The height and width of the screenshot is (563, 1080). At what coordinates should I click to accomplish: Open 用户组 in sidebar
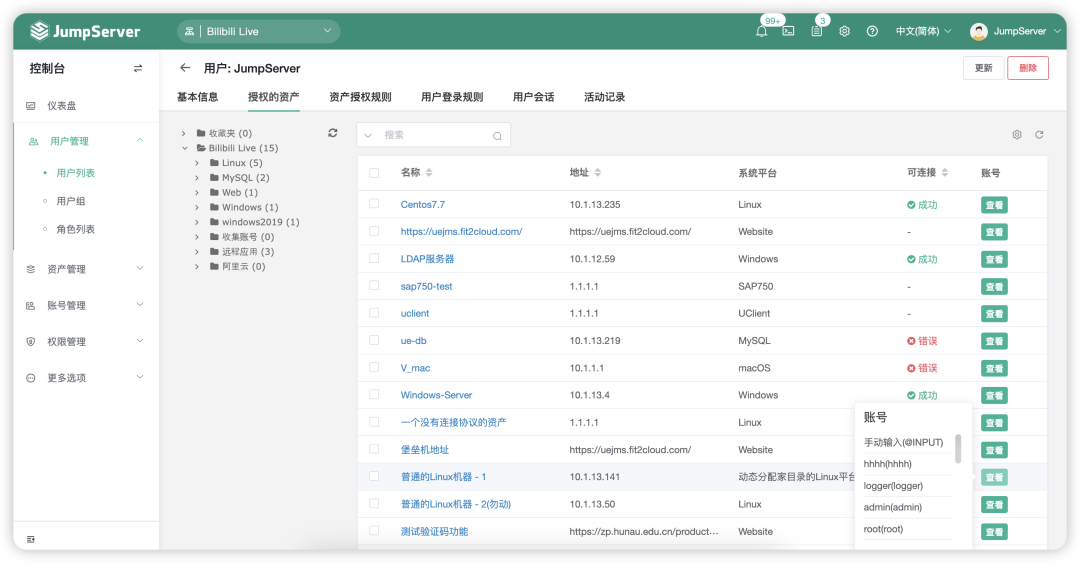(71, 201)
